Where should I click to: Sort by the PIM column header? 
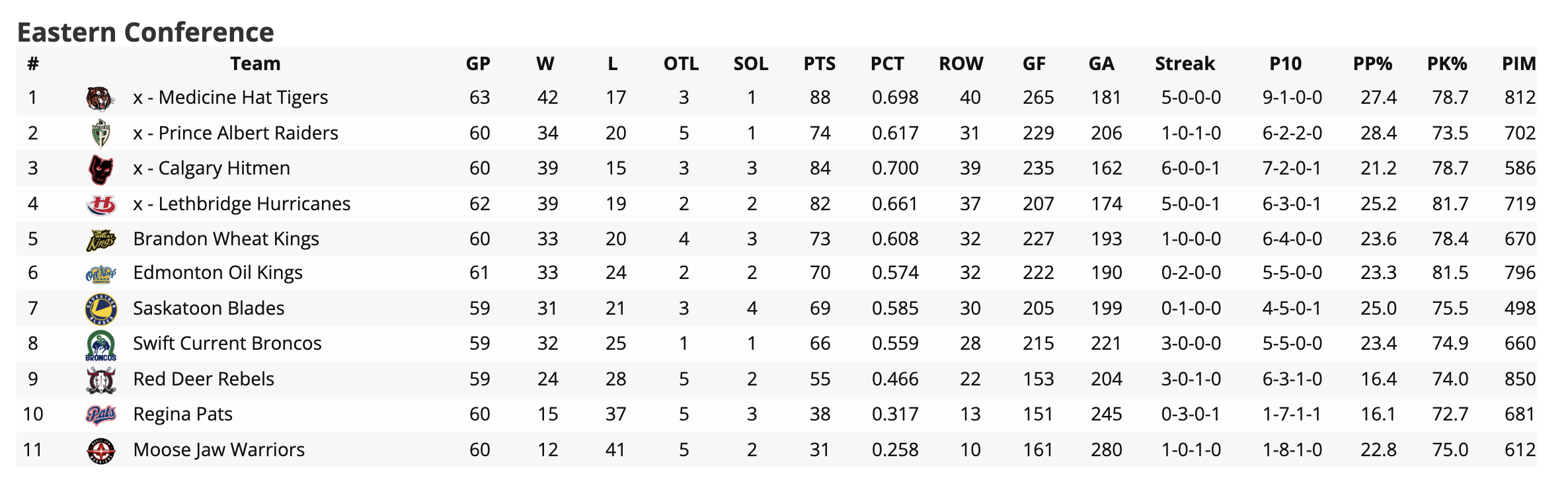[1518, 64]
